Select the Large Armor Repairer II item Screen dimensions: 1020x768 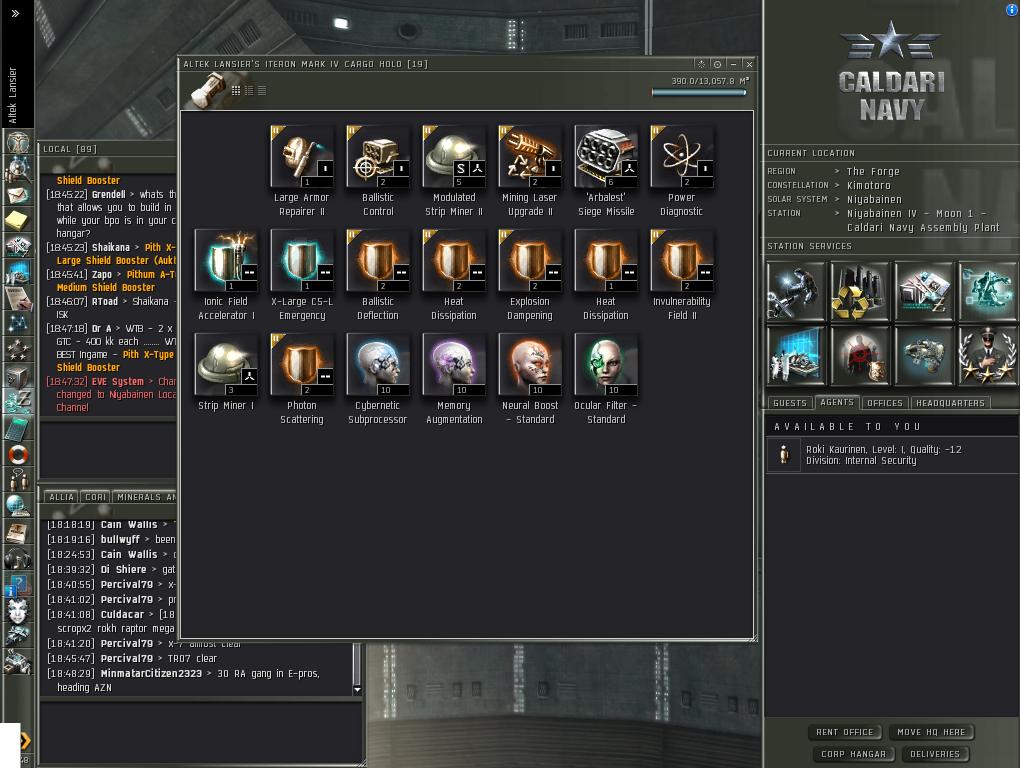tap(302, 157)
